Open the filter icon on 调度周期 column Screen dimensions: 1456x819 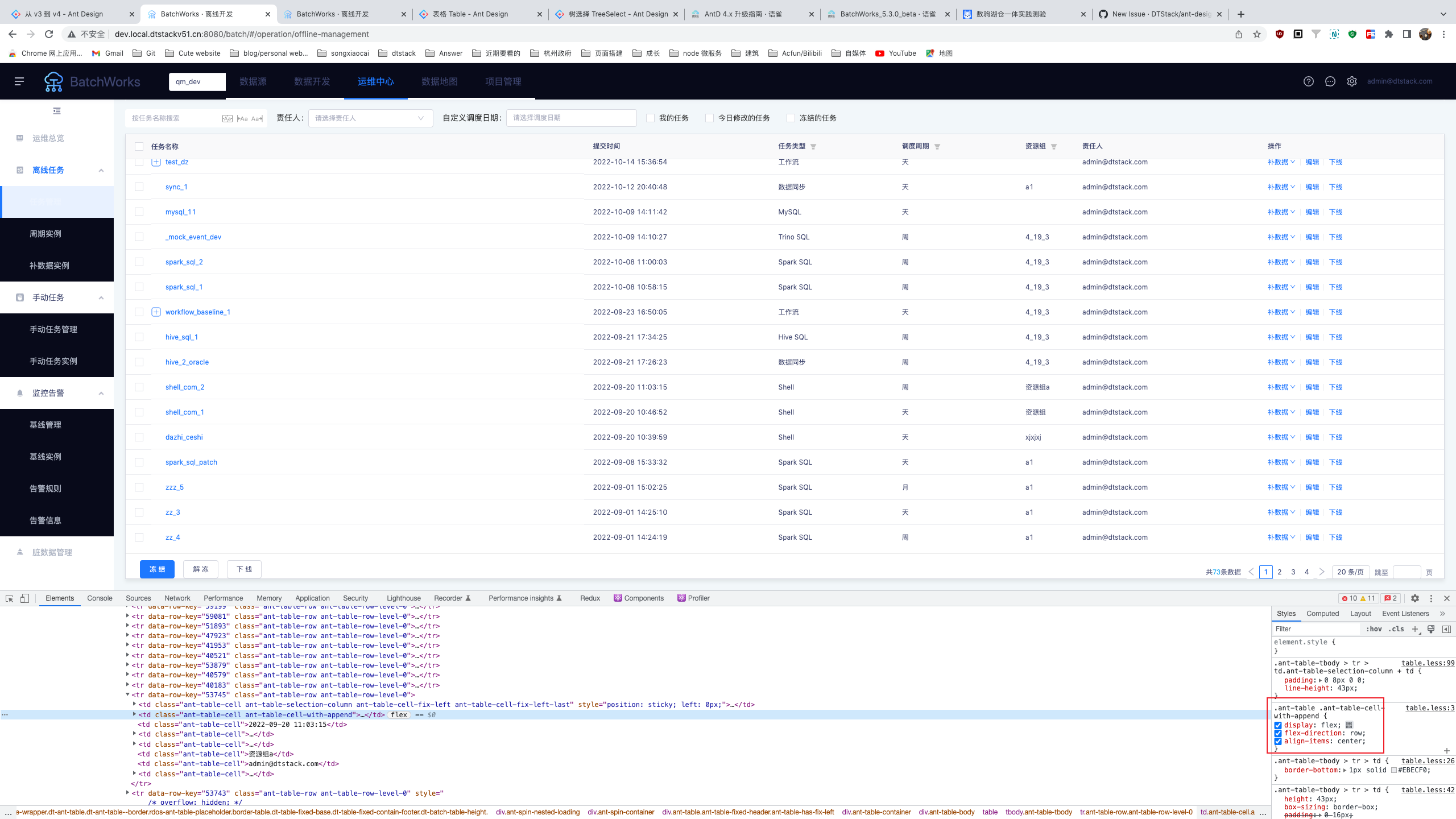pyautogui.click(x=937, y=146)
